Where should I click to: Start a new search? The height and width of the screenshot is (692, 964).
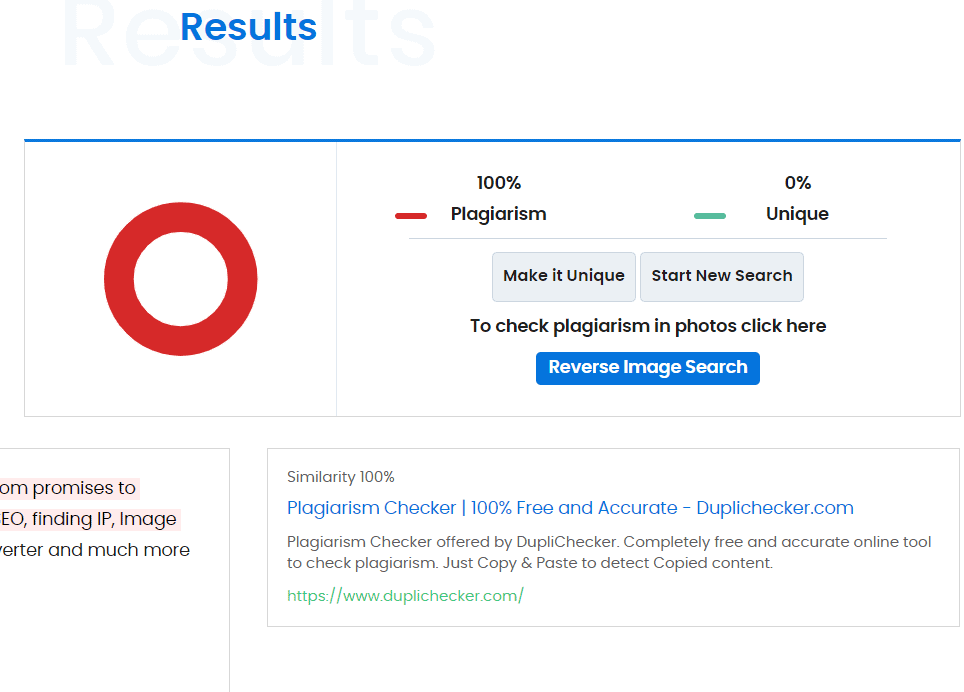pyautogui.click(x=721, y=276)
